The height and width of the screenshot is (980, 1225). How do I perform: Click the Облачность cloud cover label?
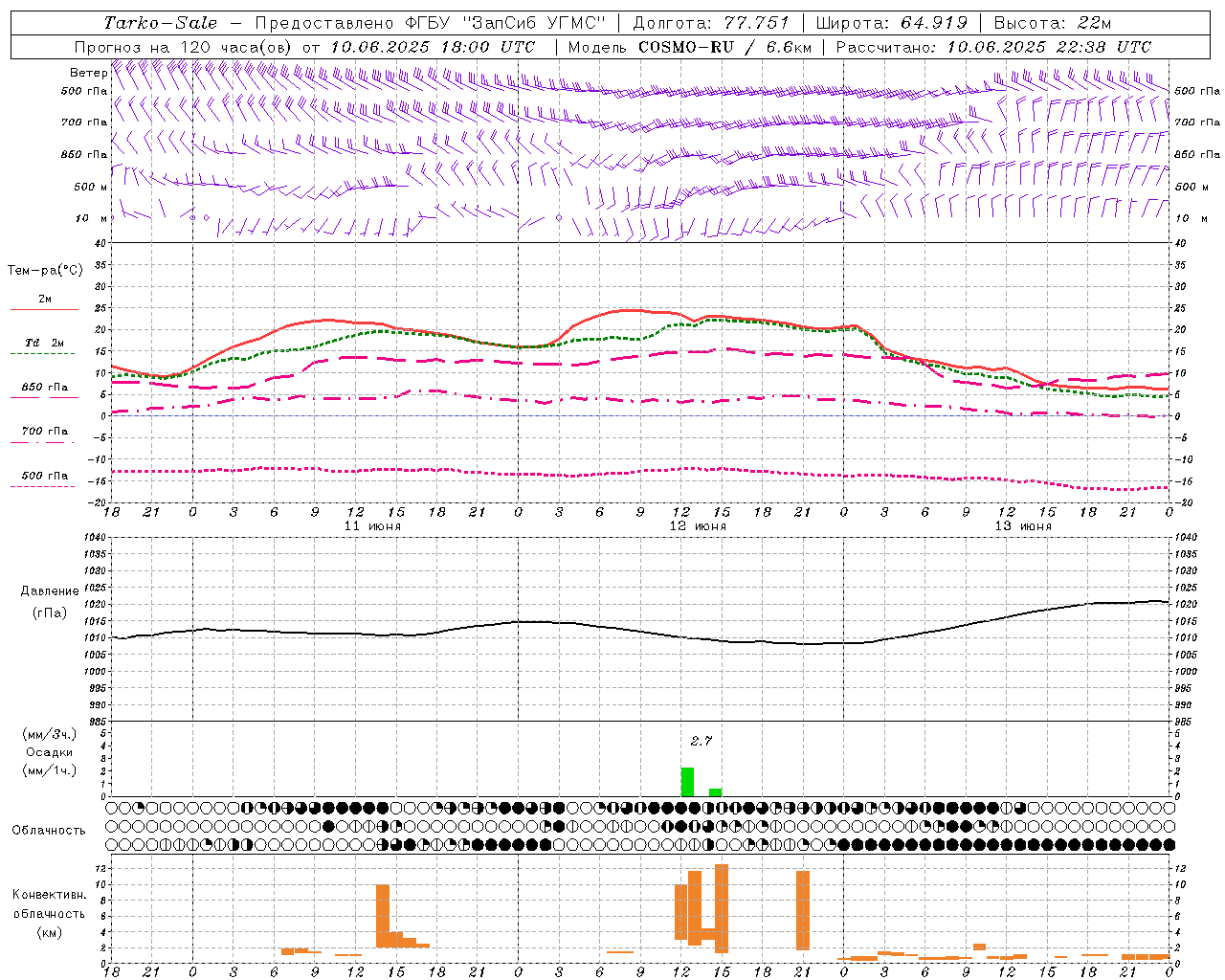point(49,831)
